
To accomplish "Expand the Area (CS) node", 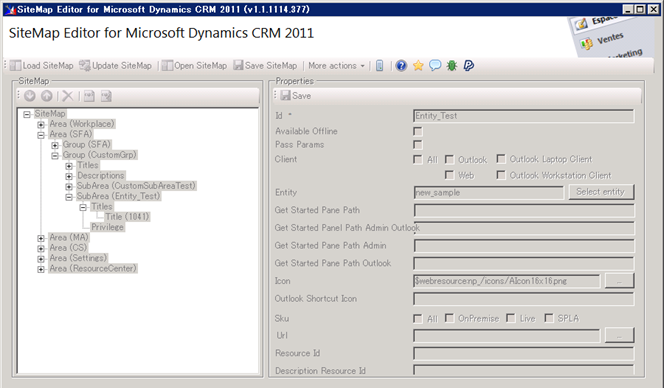I will (41, 249).
